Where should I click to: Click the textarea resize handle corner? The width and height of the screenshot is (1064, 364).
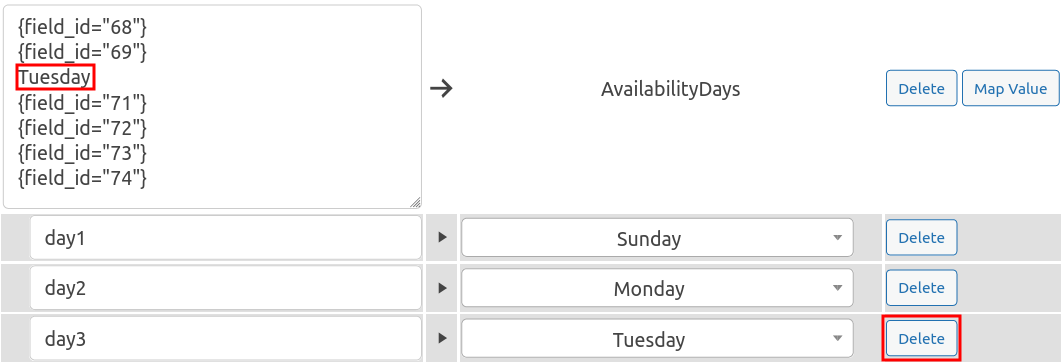[x=415, y=202]
